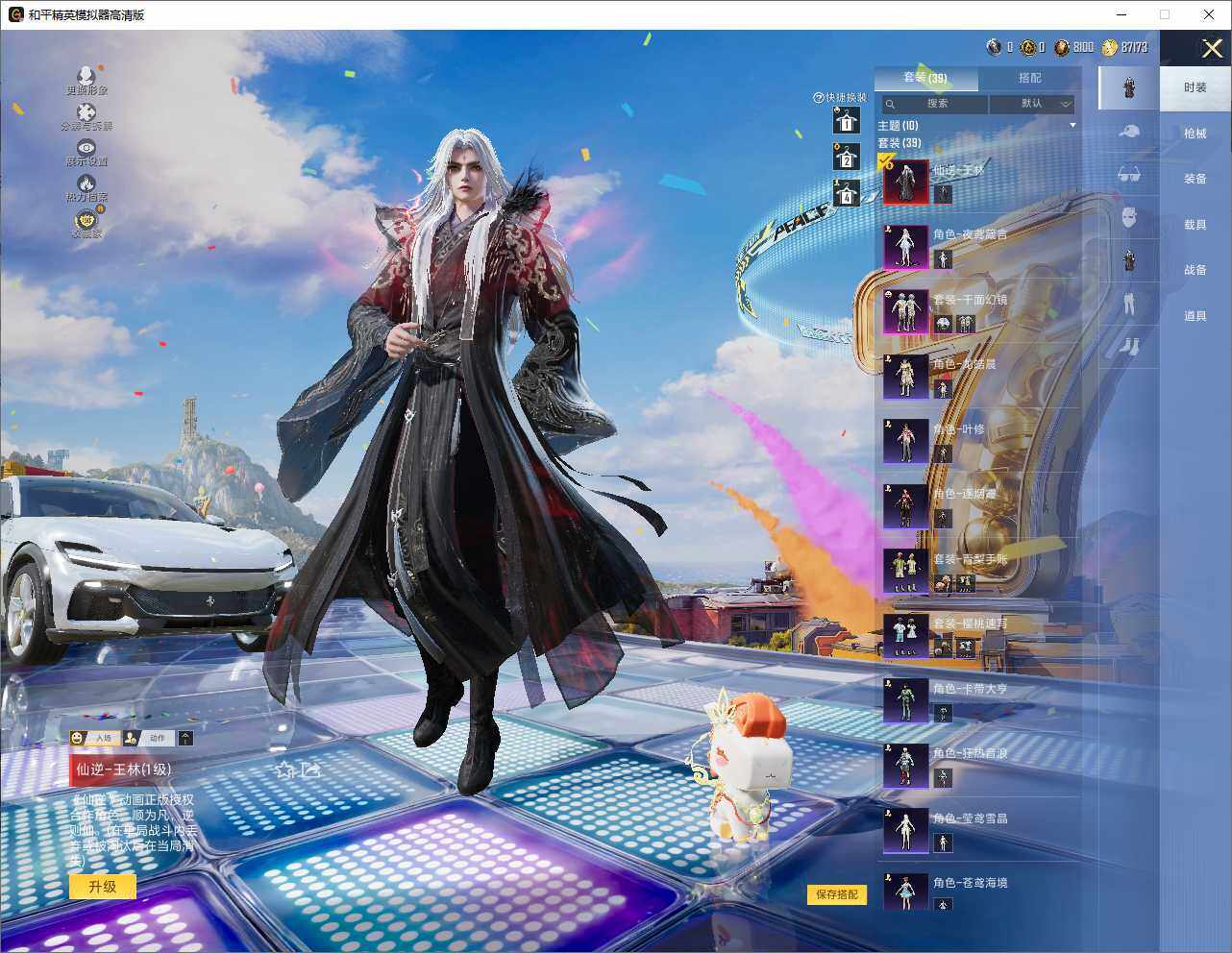Select the shoes category icon

1129,346
